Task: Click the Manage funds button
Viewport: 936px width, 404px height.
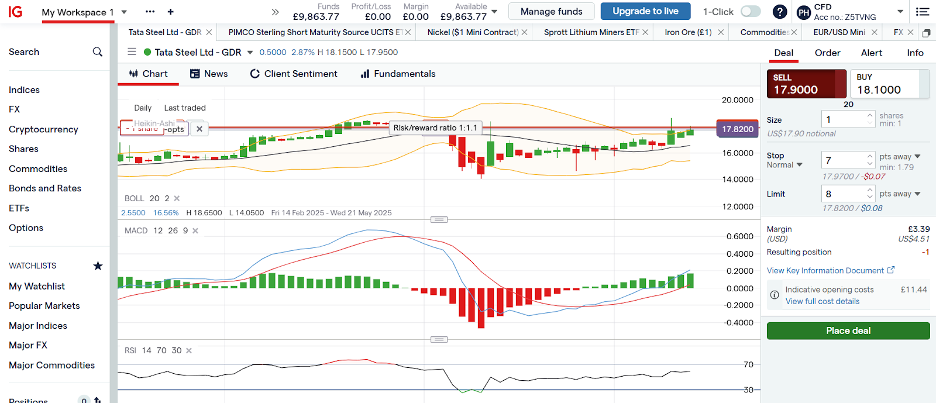Action: [552, 11]
